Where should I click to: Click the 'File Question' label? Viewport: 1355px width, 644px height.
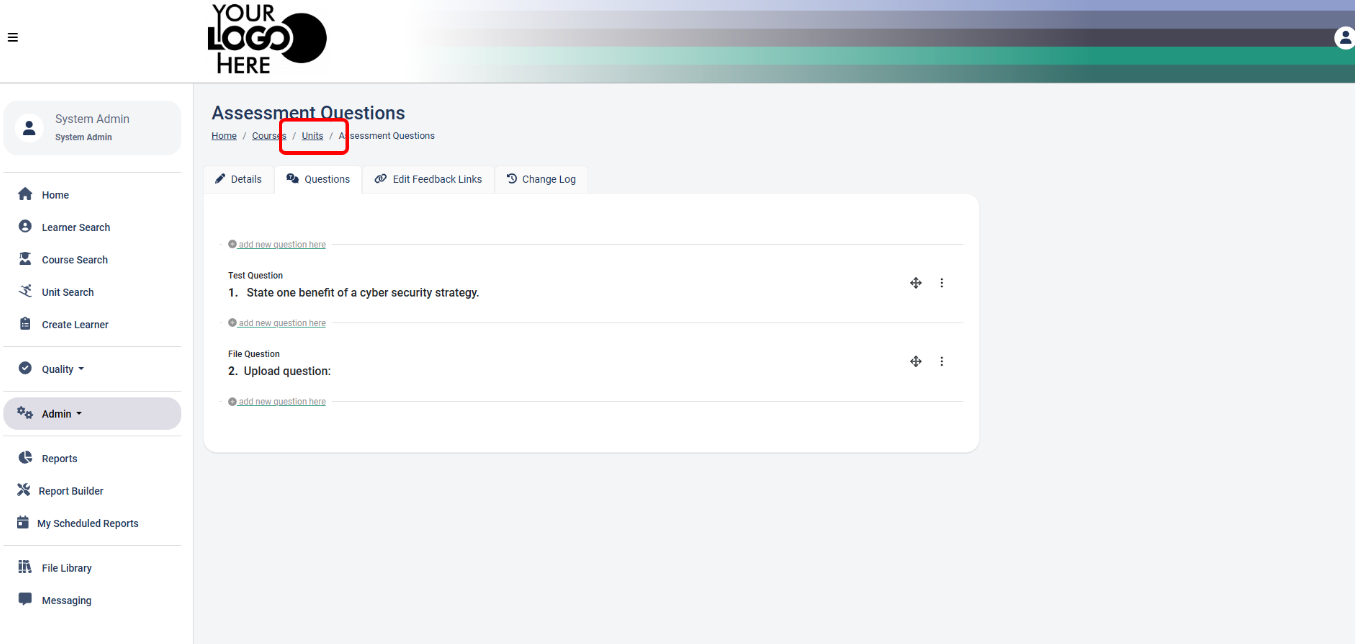point(254,354)
